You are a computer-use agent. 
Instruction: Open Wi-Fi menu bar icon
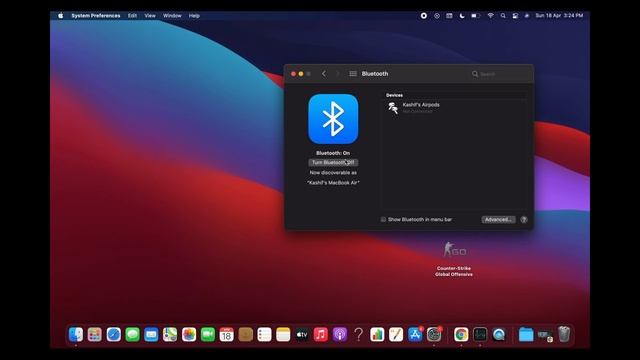491,16
